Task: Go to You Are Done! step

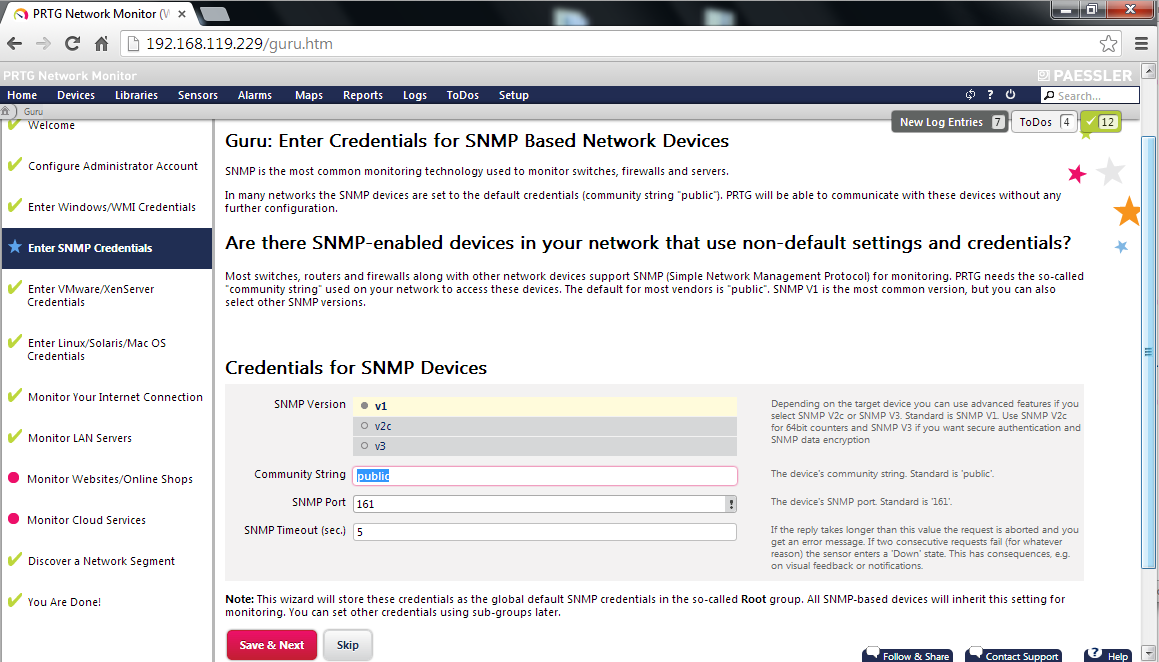Action: tap(64, 602)
